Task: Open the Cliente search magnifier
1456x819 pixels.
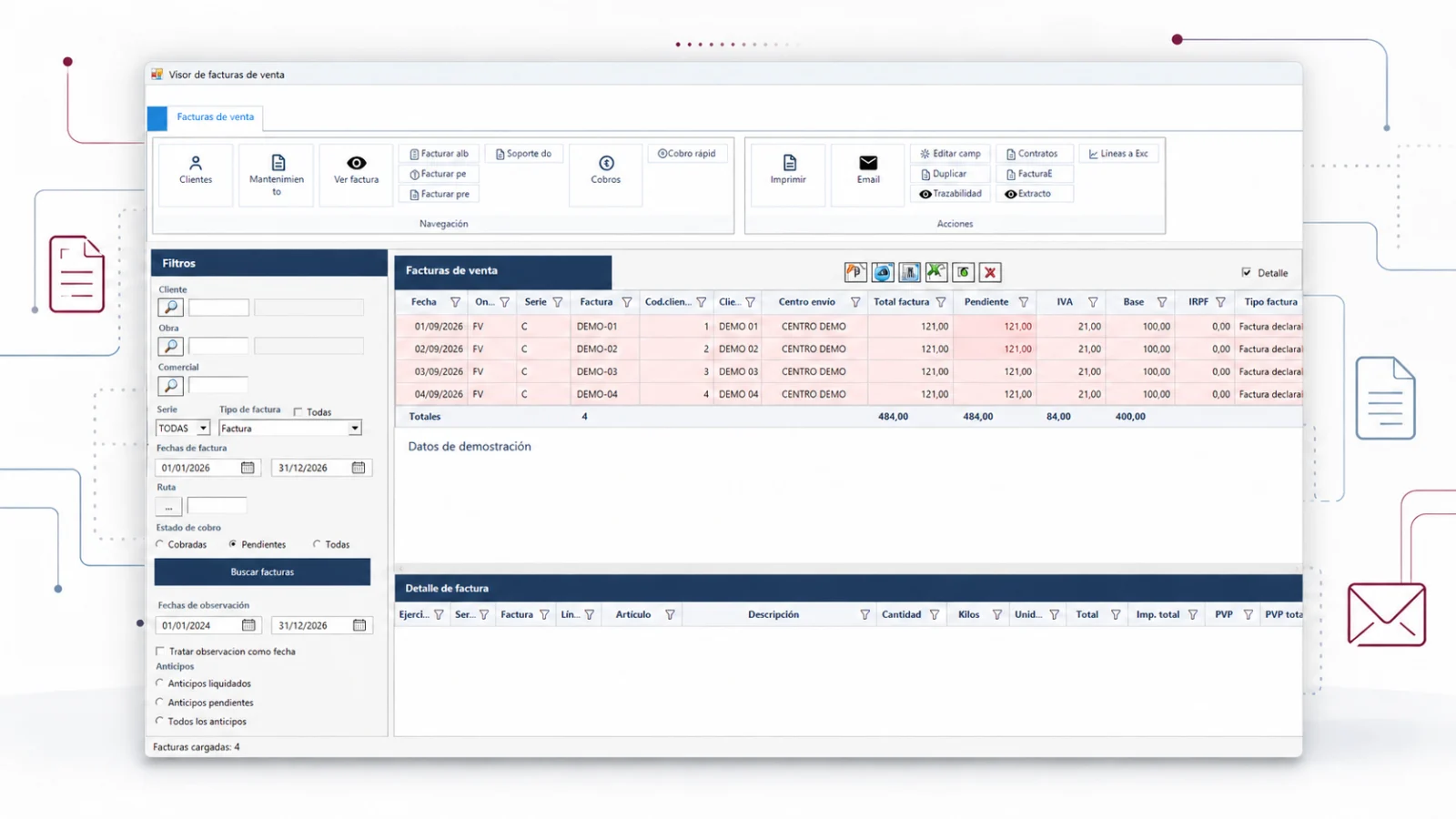Action: click(x=170, y=308)
